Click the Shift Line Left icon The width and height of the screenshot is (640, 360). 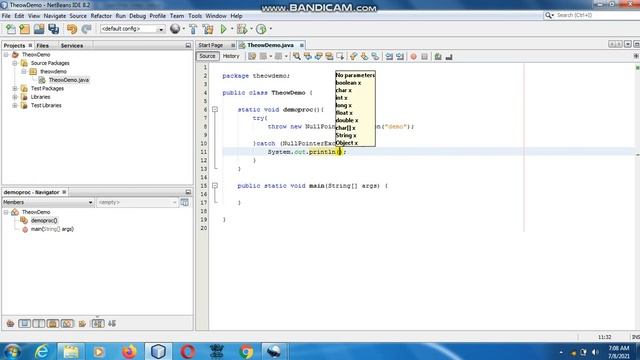click(x=389, y=56)
